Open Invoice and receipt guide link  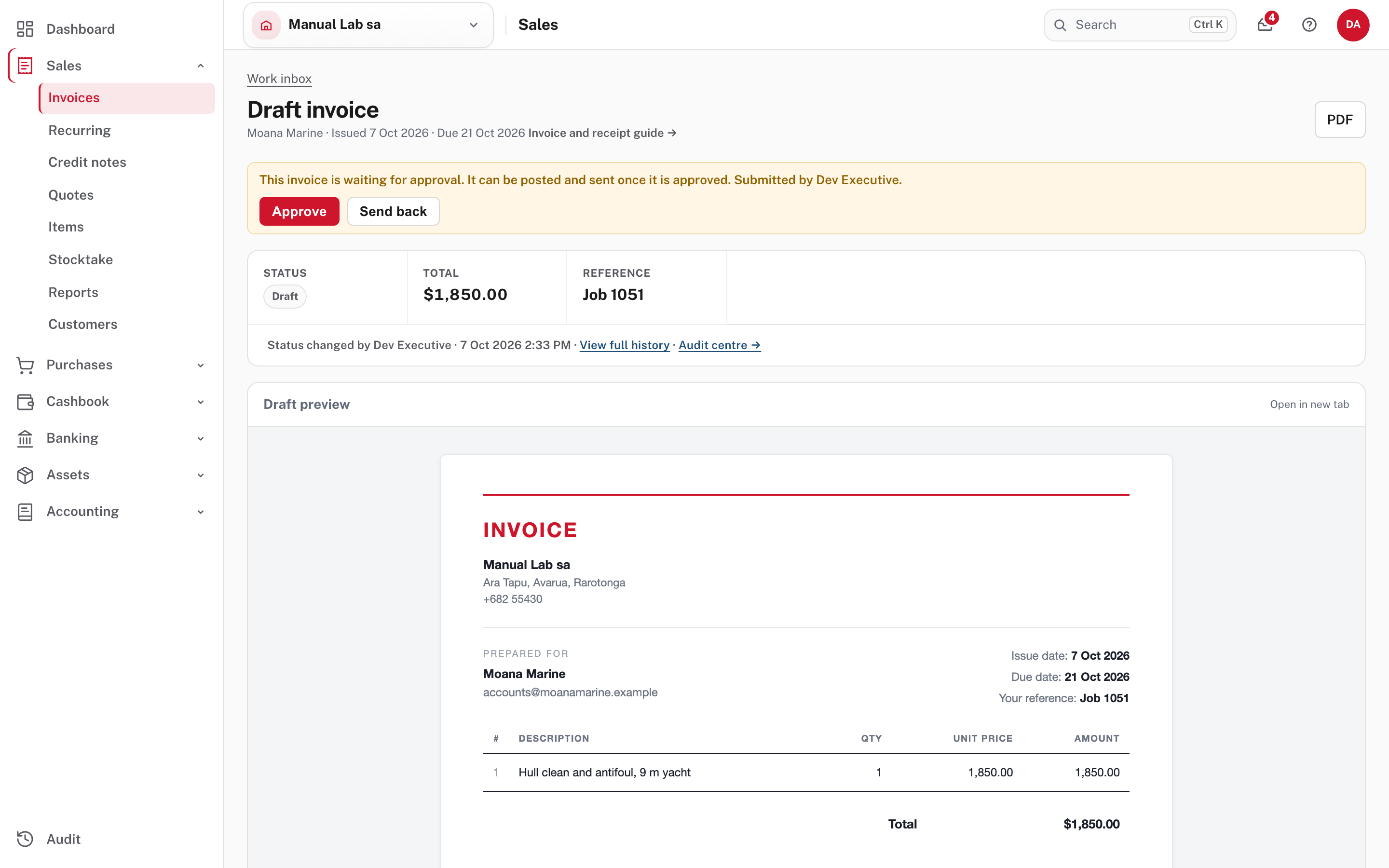(x=602, y=133)
